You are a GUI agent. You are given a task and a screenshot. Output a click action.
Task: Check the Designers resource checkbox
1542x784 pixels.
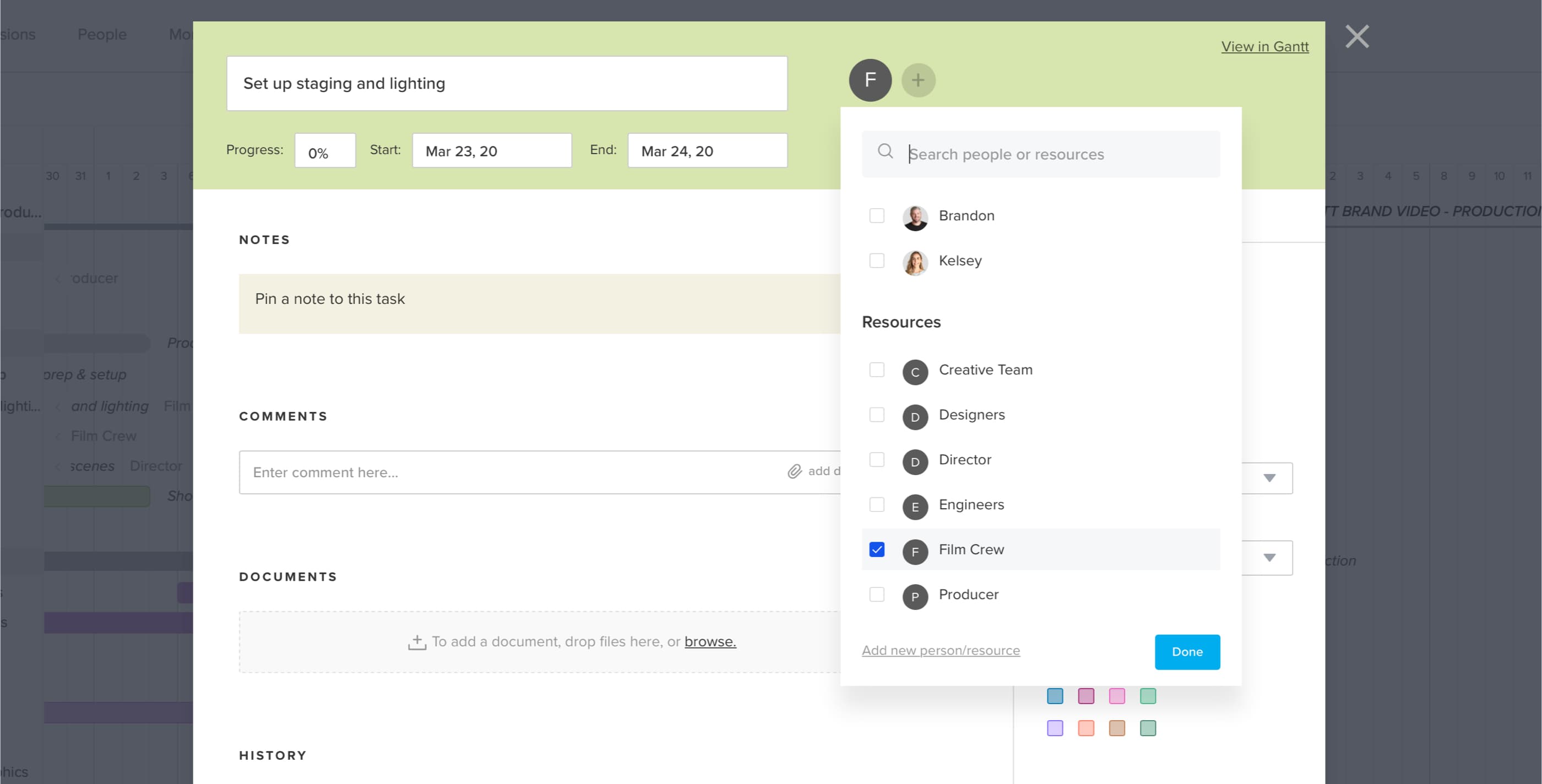click(x=877, y=414)
